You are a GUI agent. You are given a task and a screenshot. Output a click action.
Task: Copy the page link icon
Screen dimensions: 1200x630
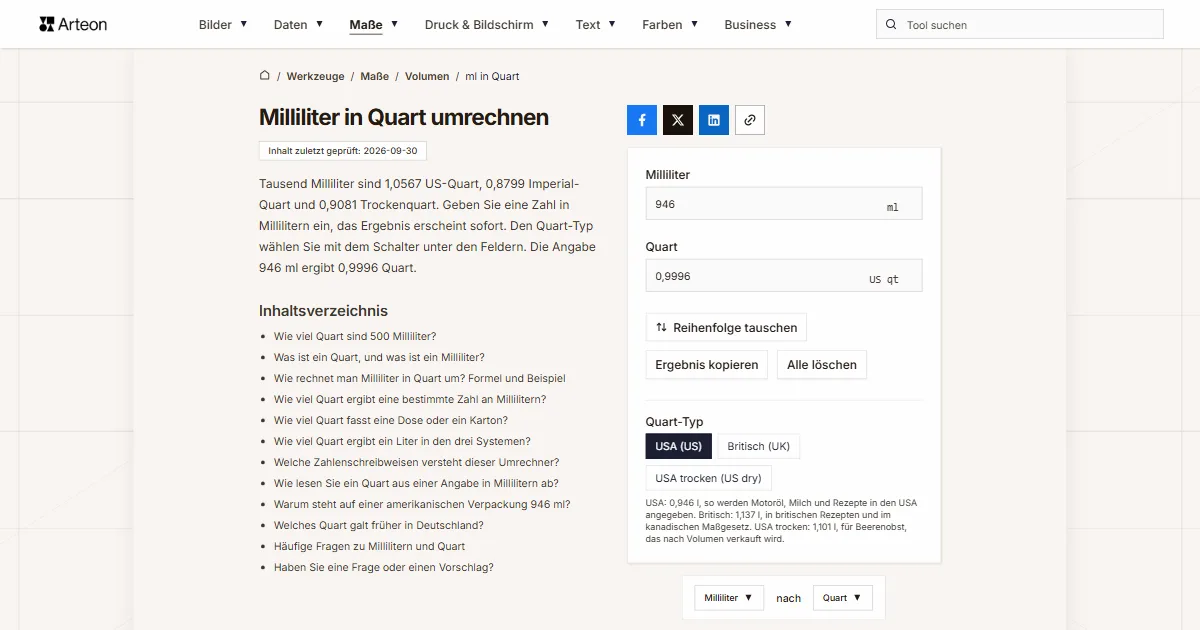coord(750,120)
